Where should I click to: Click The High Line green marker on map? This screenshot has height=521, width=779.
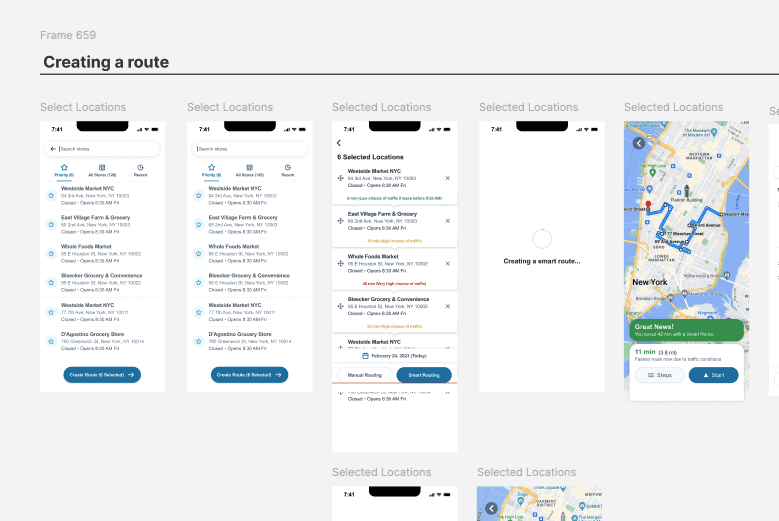click(x=653, y=172)
